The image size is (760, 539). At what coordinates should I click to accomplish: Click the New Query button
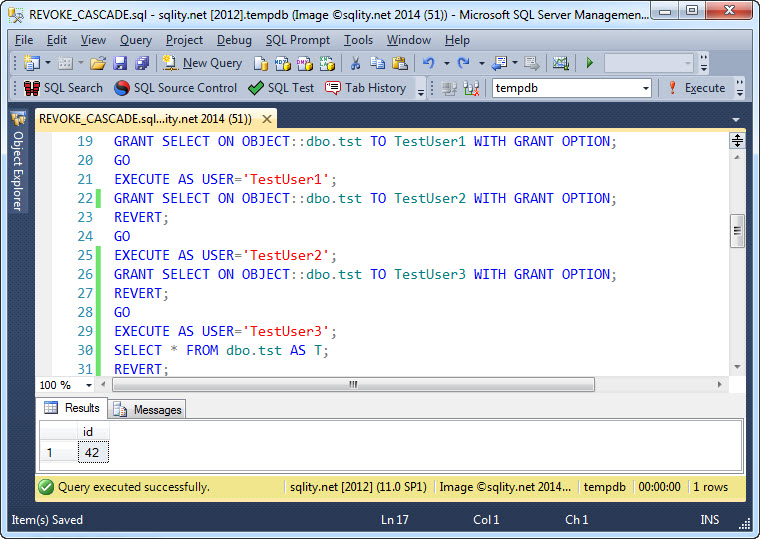tap(202, 63)
